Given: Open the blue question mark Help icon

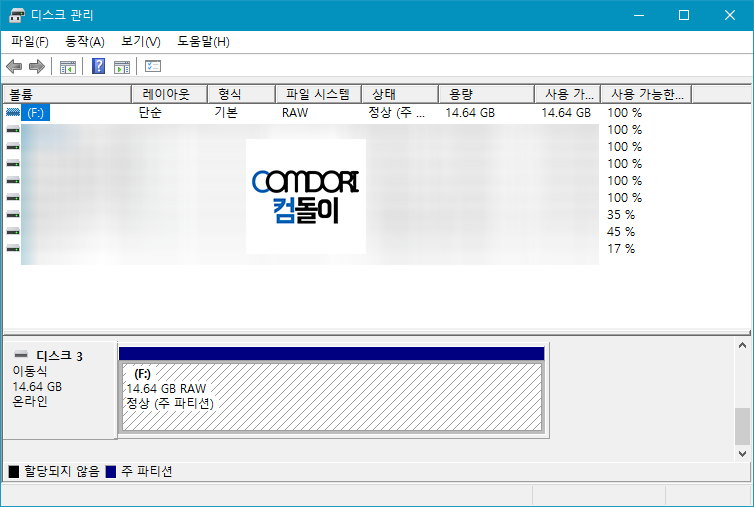Looking at the screenshot, I should pyautogui.click(x=99, y=66).
